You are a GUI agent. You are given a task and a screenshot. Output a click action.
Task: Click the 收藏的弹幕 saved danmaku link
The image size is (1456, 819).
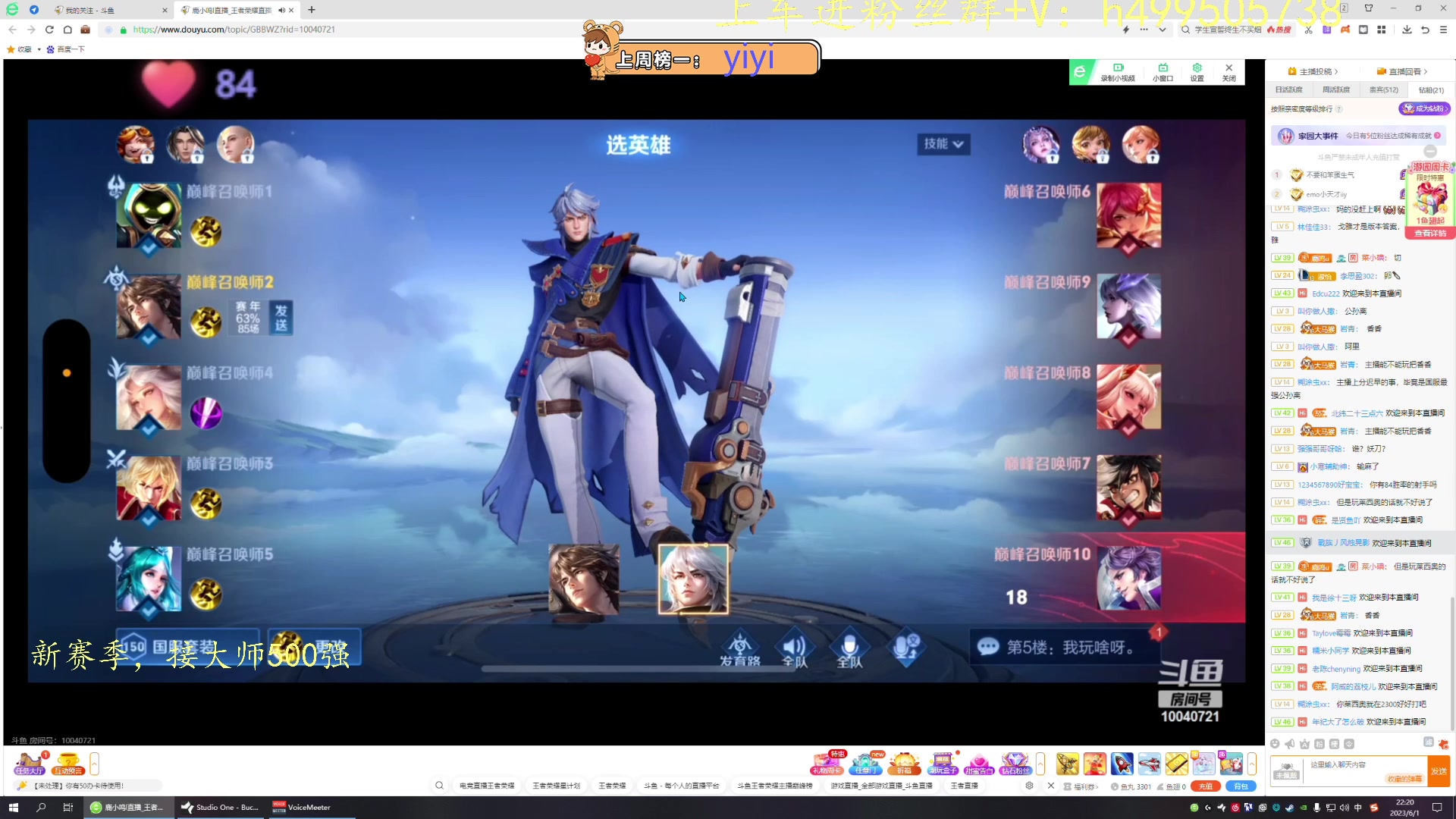[1404, 779]
